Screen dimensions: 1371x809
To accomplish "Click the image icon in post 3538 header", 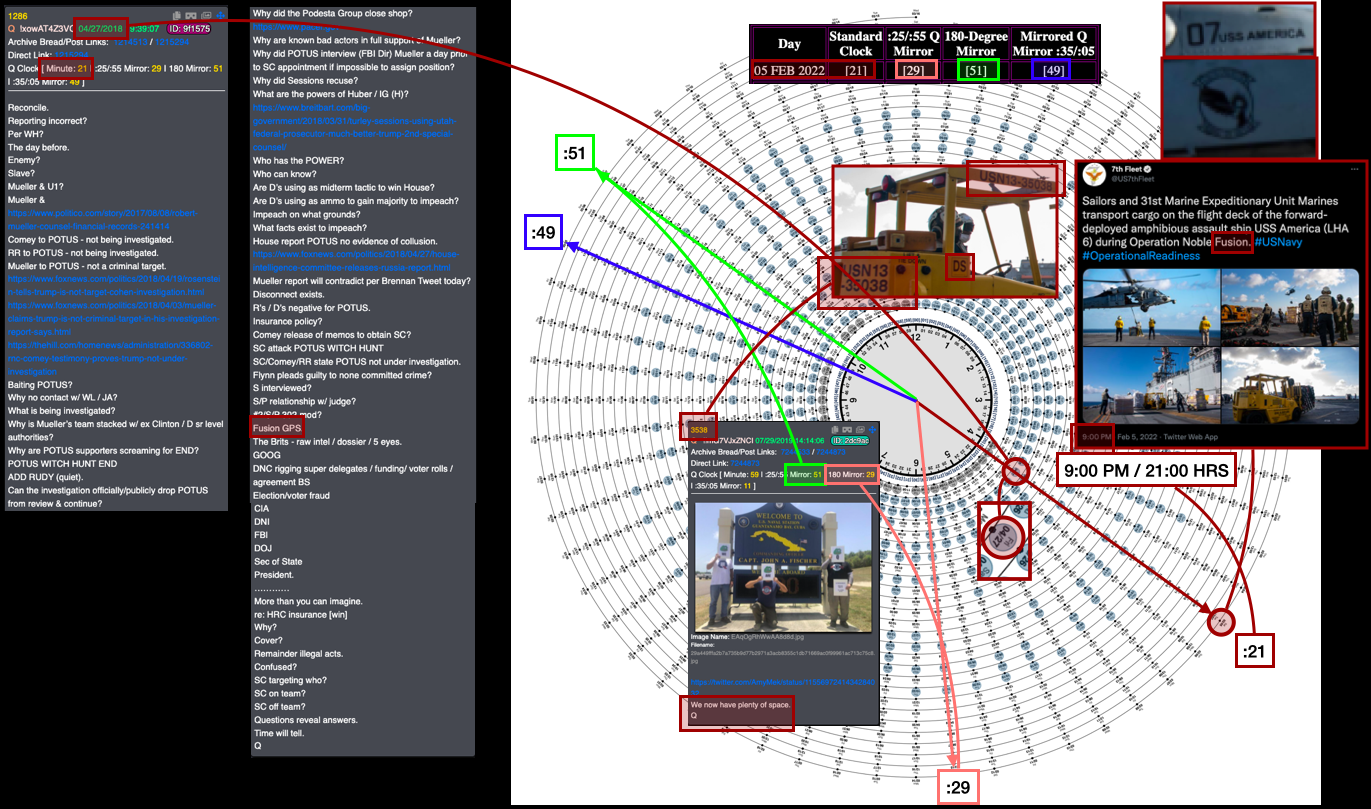I will (x=860, y=430).
